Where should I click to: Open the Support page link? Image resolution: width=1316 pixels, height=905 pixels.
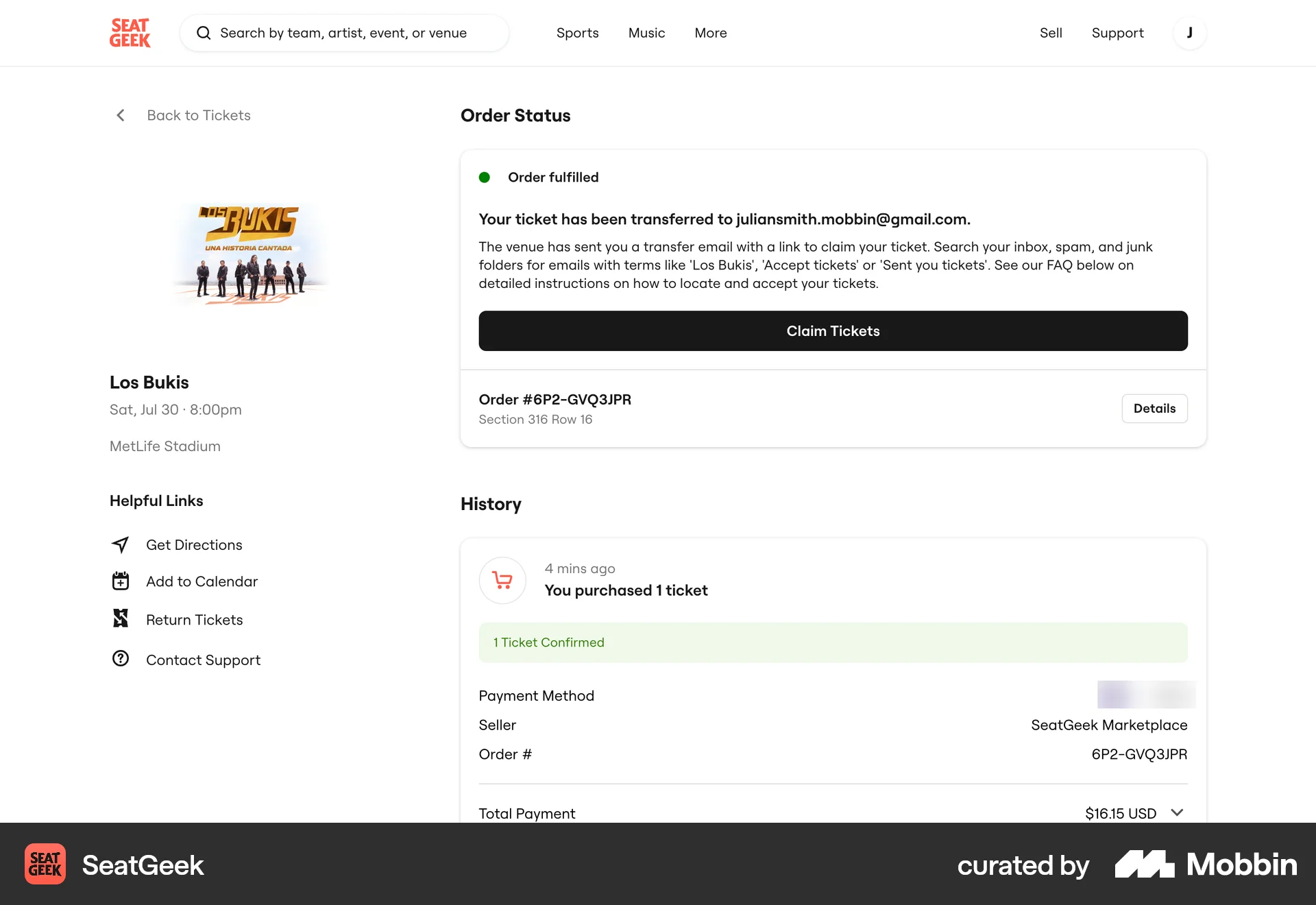1117,32
